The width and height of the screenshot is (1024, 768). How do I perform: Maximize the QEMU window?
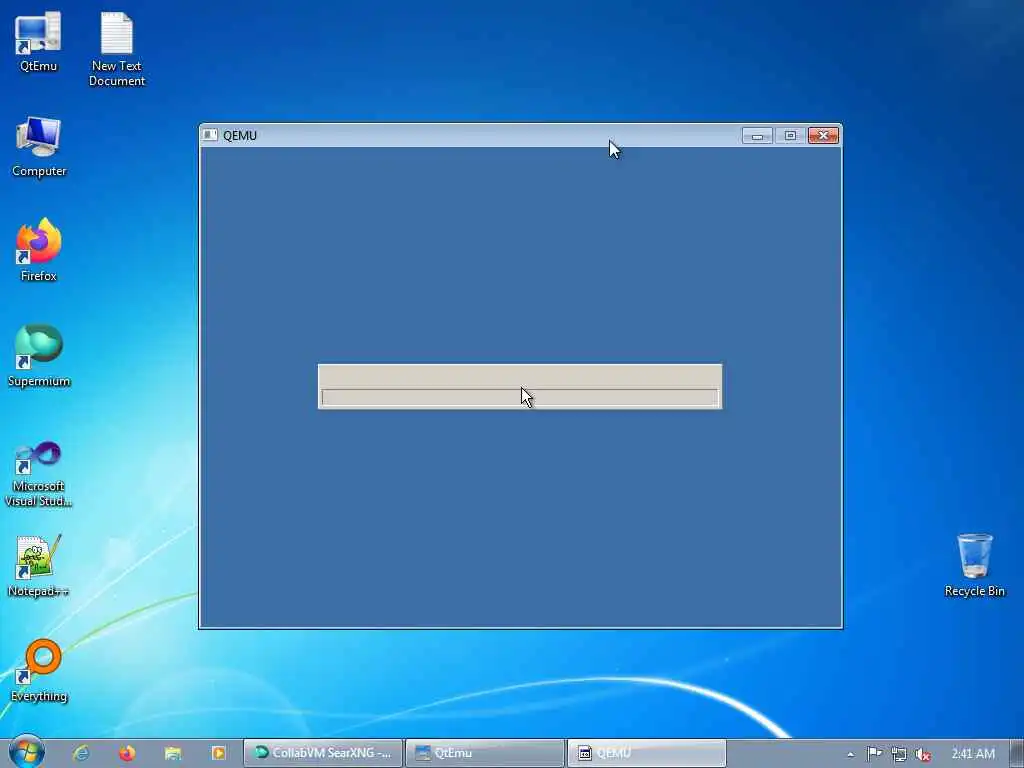point(790,135)
